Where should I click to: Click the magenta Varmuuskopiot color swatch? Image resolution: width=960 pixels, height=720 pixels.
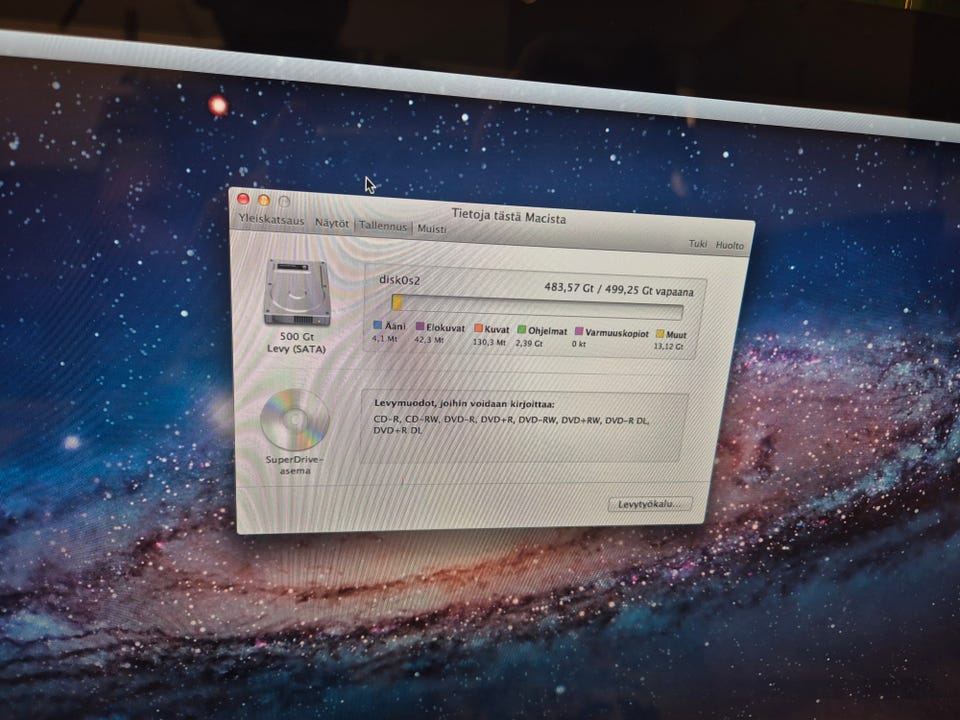coord(579,332)
